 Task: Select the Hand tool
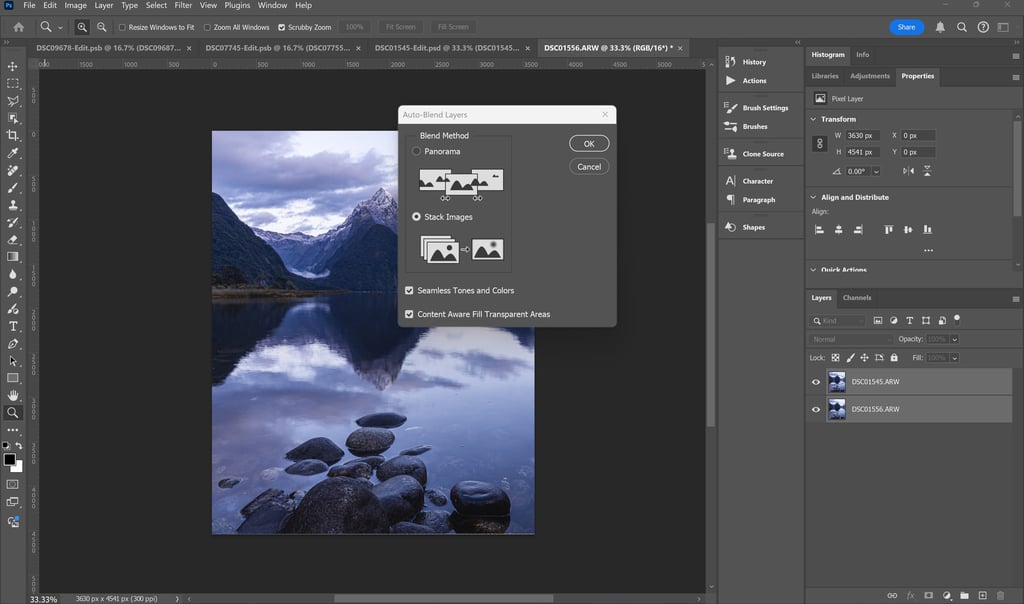pyautogui.click(x=13, y=395)
